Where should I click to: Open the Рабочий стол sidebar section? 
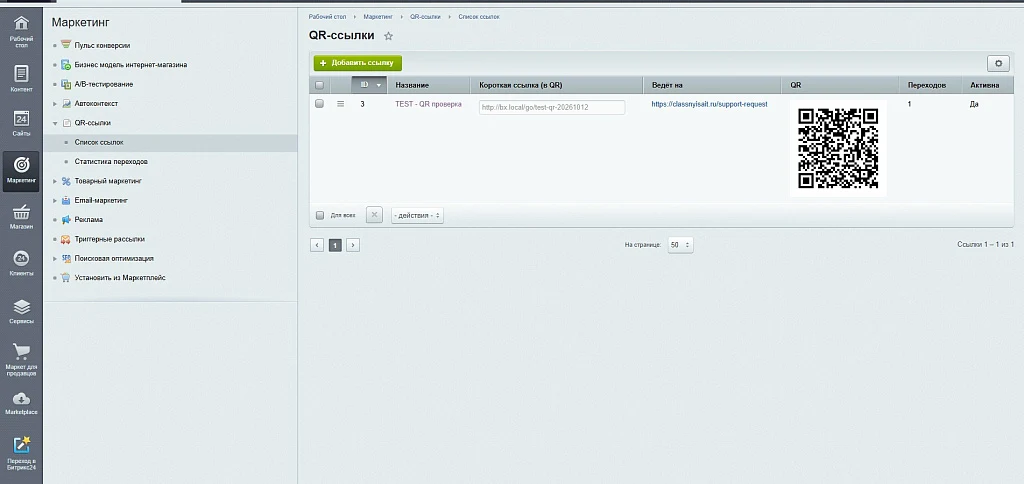[21, 32]
